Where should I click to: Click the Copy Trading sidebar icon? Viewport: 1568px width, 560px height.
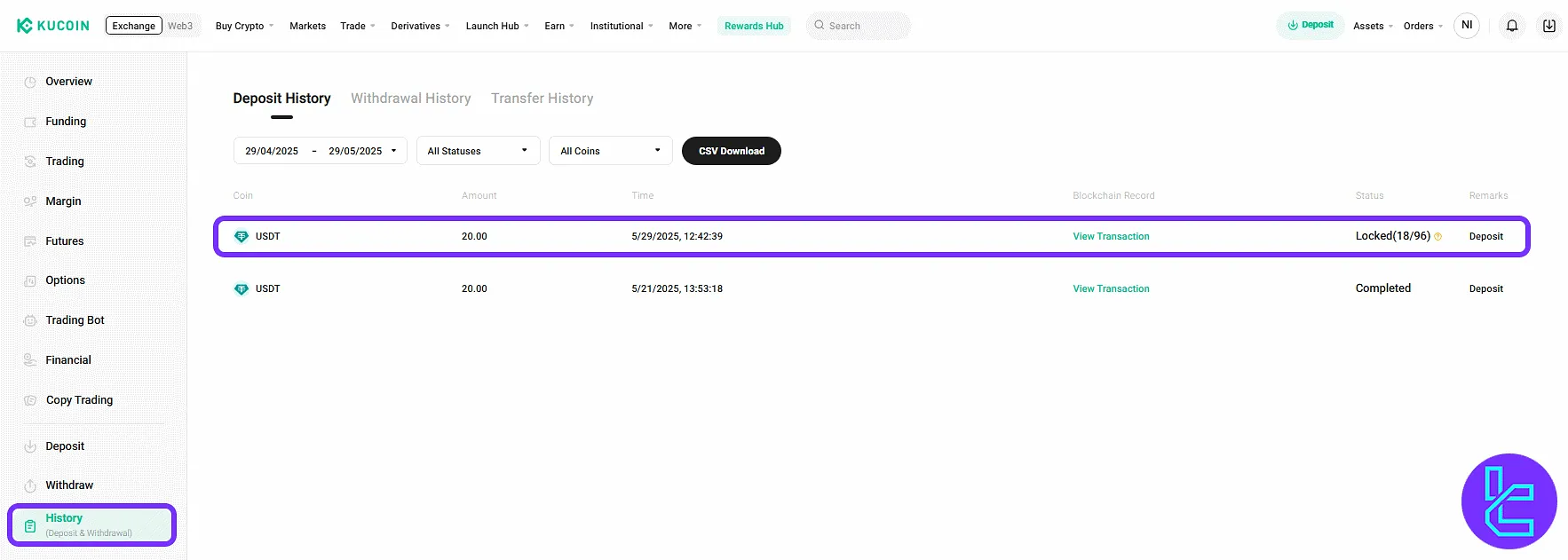(30, 400)
